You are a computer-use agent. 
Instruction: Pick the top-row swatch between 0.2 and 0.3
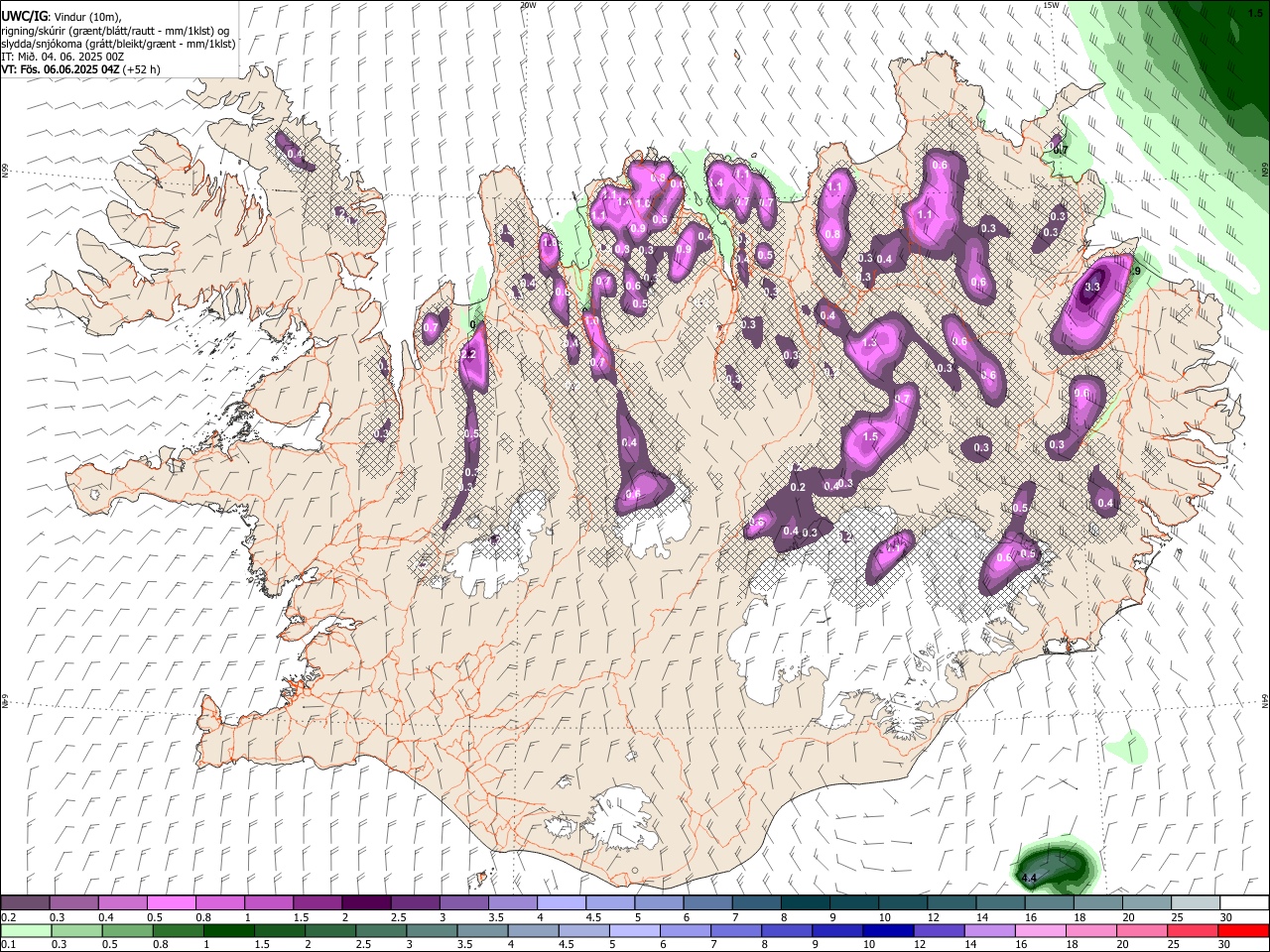(x=25, y=903)
